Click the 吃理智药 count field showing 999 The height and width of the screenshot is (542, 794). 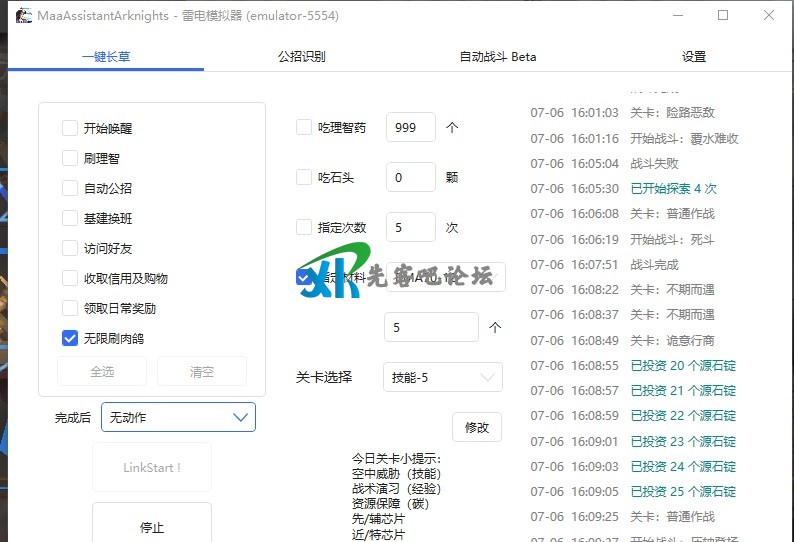pos(410,127)
